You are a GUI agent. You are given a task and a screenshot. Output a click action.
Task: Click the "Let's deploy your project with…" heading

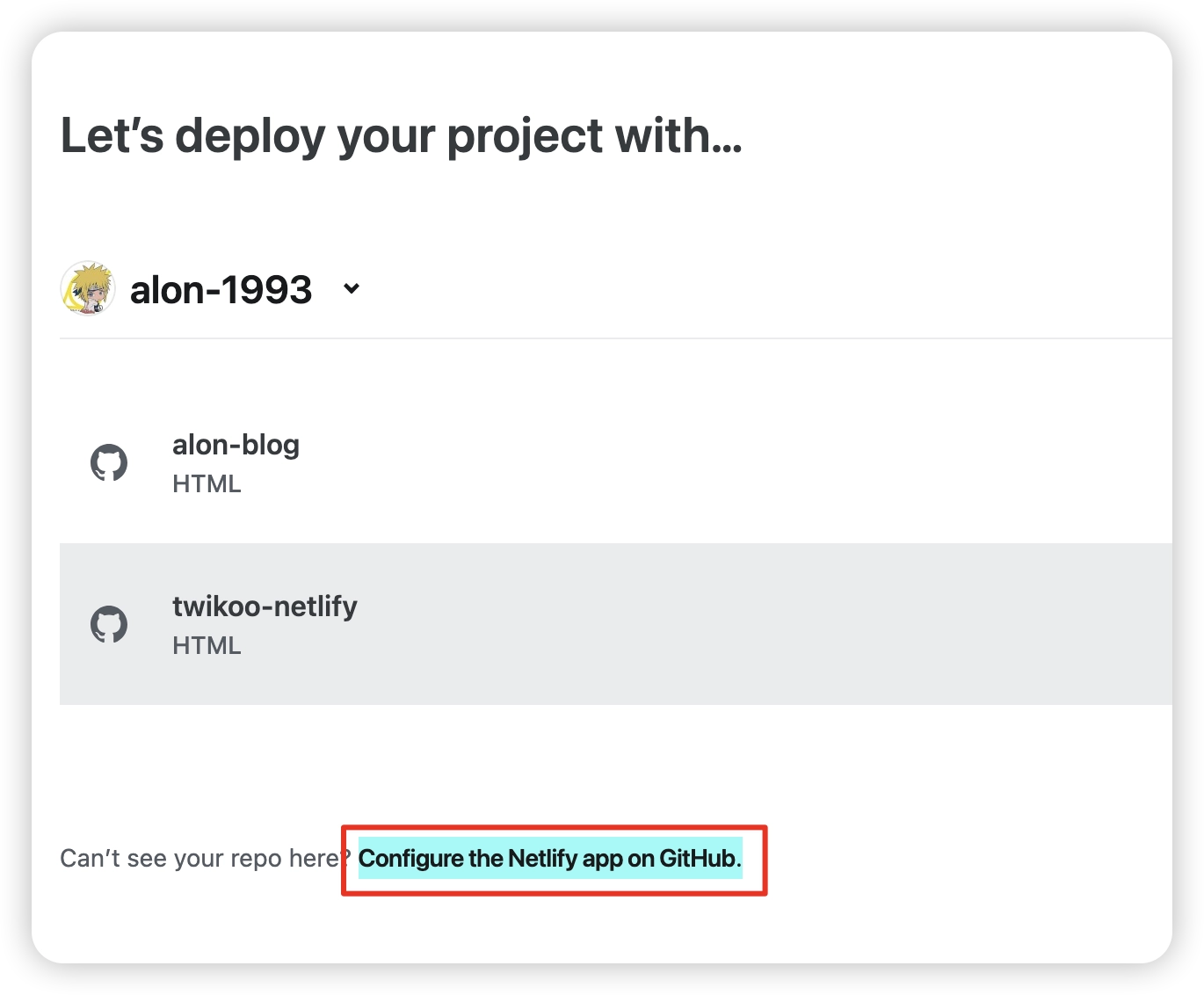point(401,136)
